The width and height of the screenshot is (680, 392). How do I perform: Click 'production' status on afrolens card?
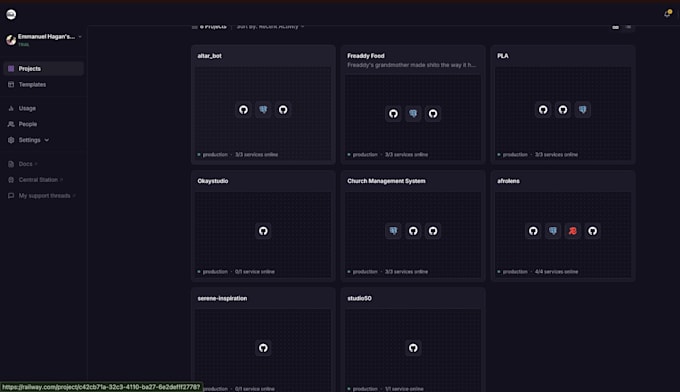515,271
